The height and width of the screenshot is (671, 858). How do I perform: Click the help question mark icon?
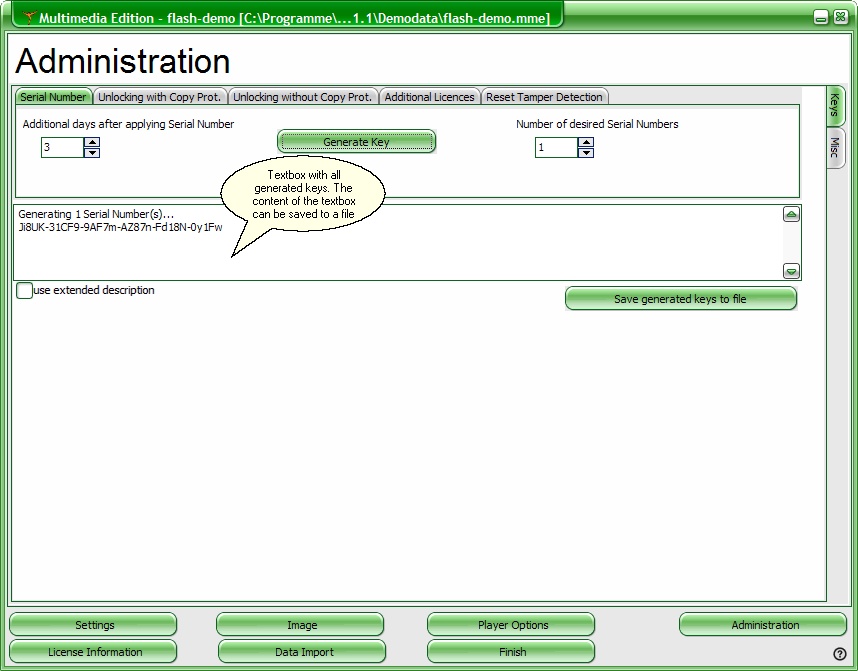coord(840,654)
